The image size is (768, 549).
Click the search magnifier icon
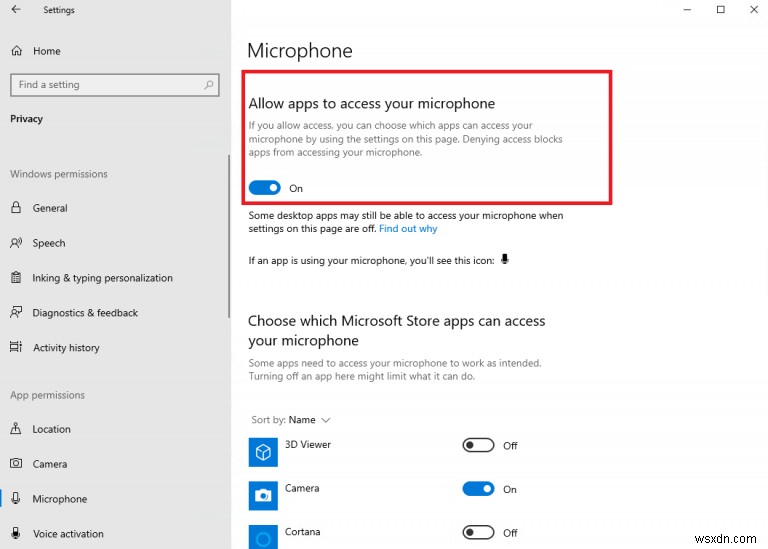click(x=209, y=85)
